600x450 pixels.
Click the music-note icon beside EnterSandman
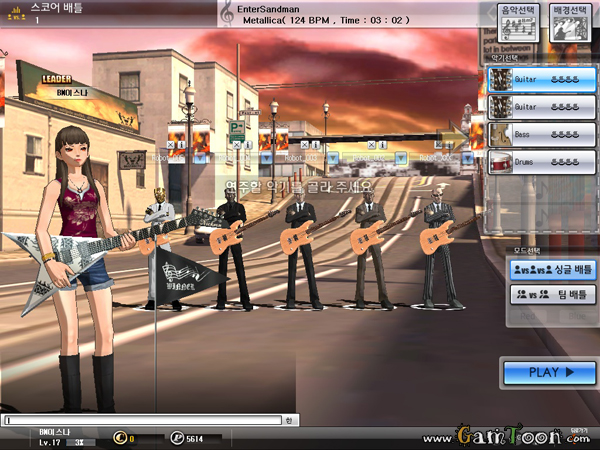click(x=227, y=13)
